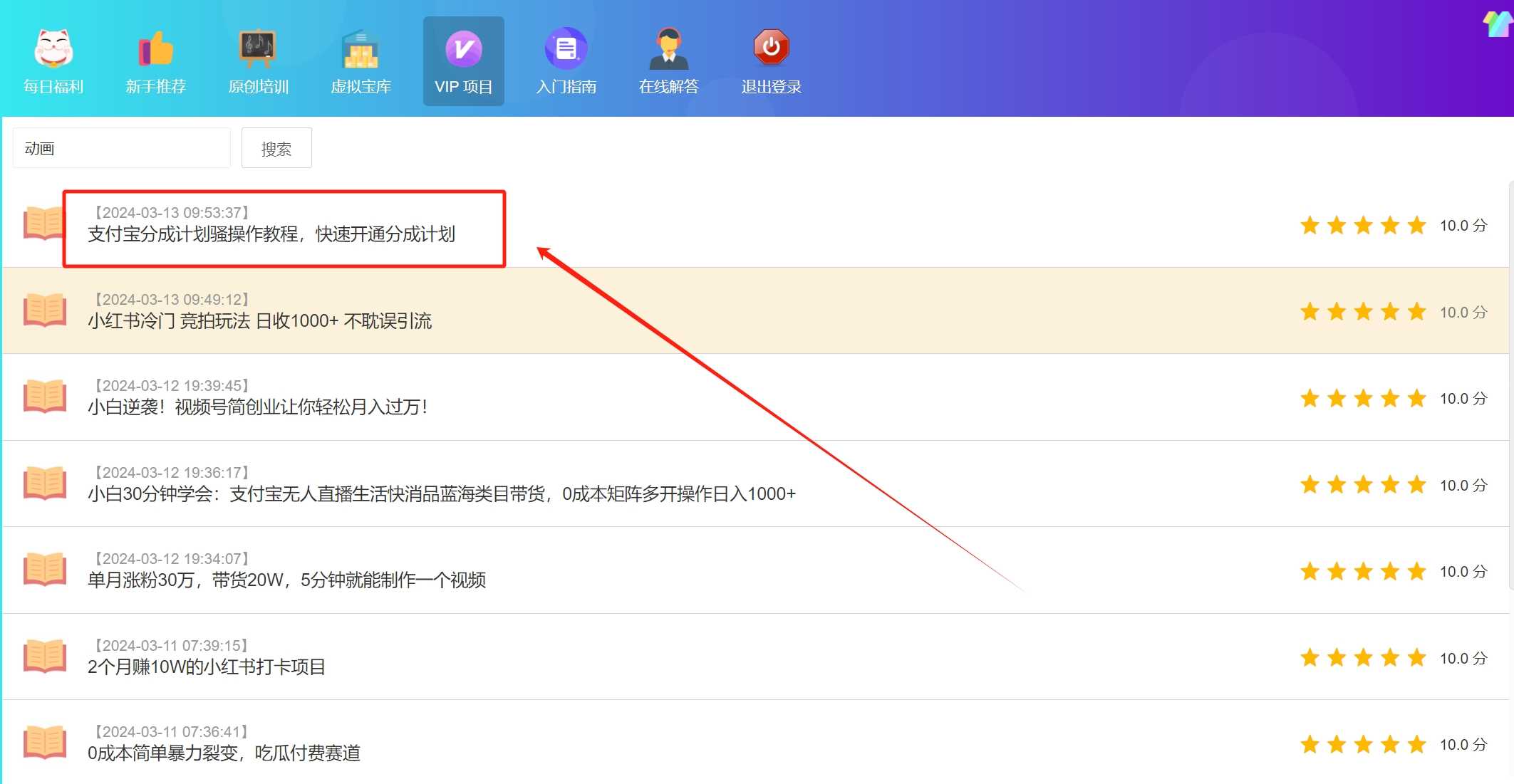Click star rating of 单月涨粉30万 row
This screenshot has height=784, width=1514.
[x=1363, y=572]
